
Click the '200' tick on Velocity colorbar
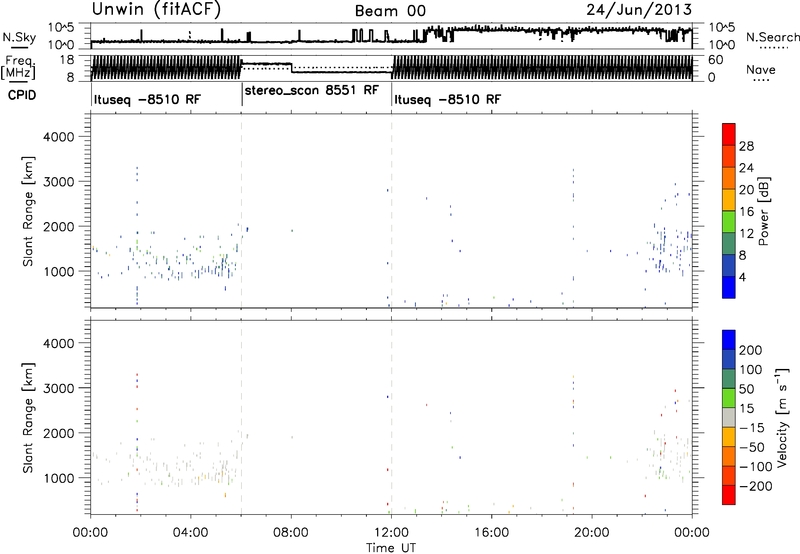(751, 350)
